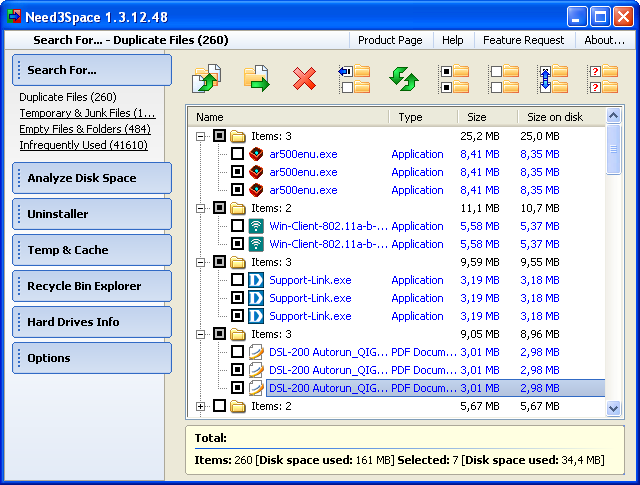Screen dimensions: 640x485
Task: Collapse the 9,05 MB Items: 3 group
Action: tap(200, 334)
